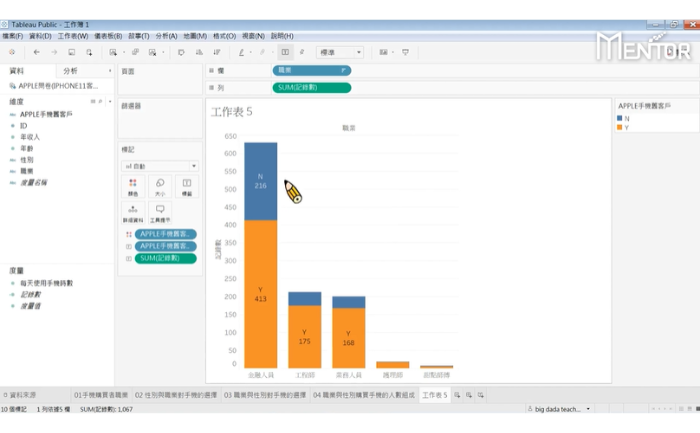700x433 pixels.
Task: Open the Tooltip mark card (工具提示)
Action: tap(160, 213)
